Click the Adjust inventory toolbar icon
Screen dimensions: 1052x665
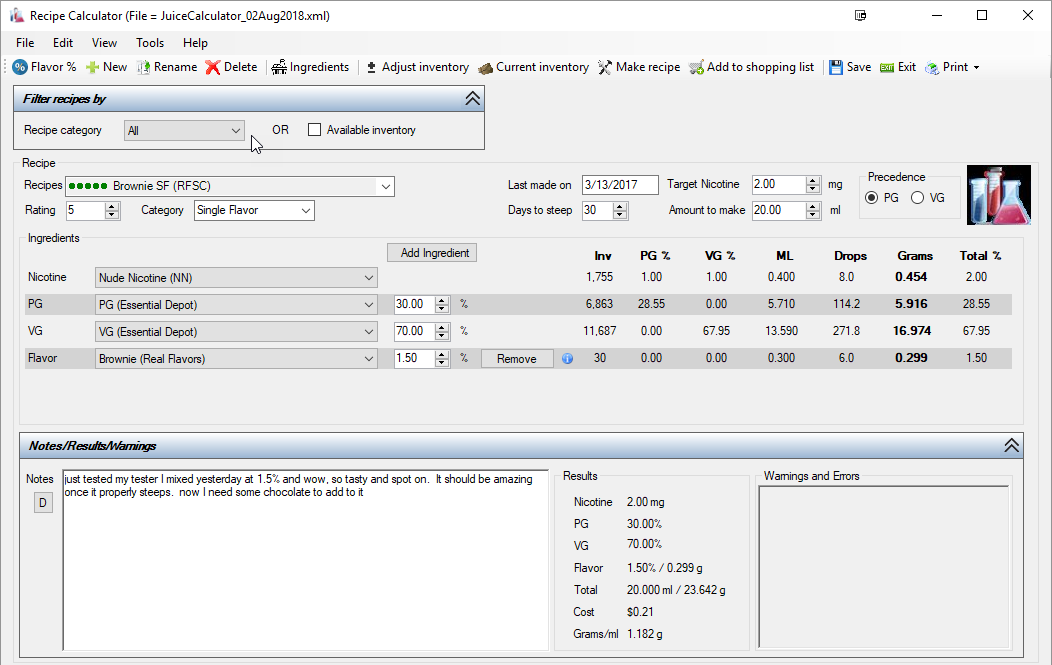[372, 67]
